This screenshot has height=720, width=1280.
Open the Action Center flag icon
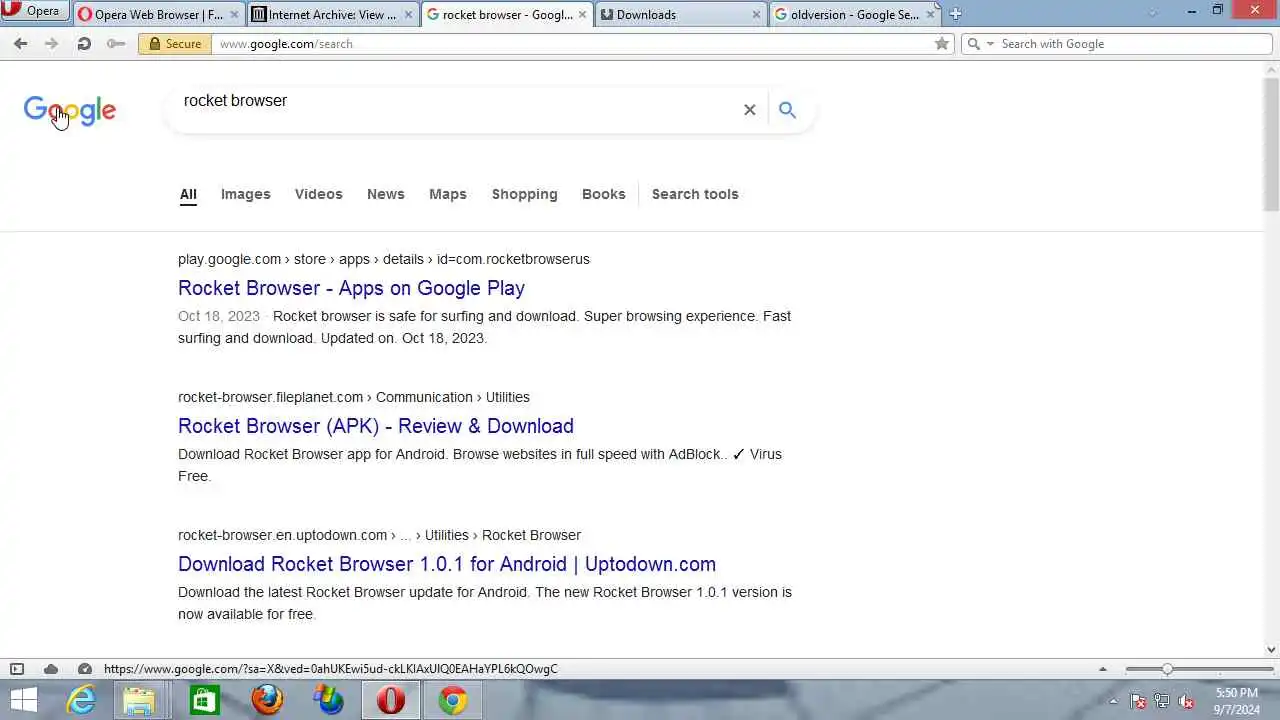1137,701
